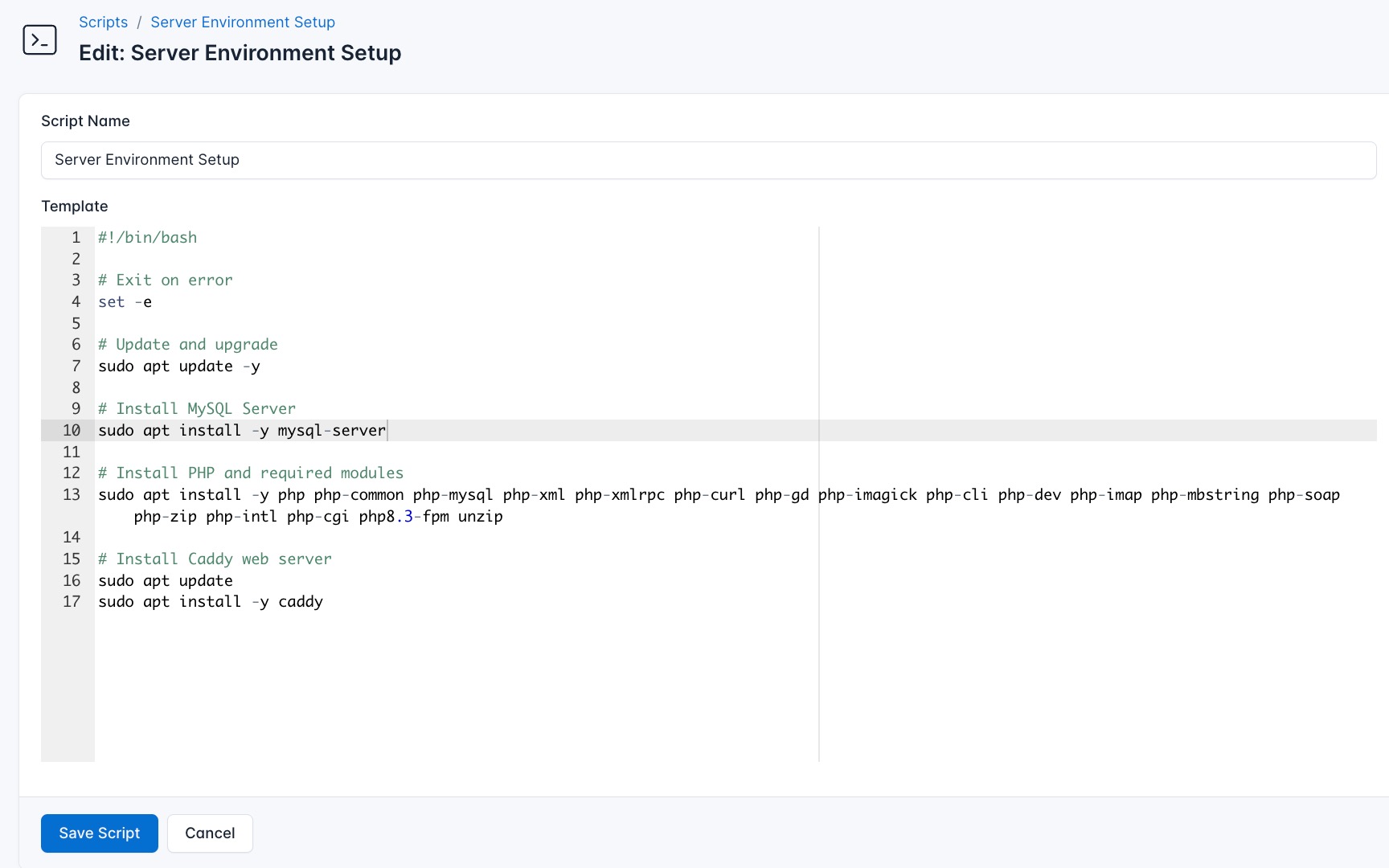Place cursor on sudo apt install -y caddy
1389x868 pixels.
tap(211, 601)
